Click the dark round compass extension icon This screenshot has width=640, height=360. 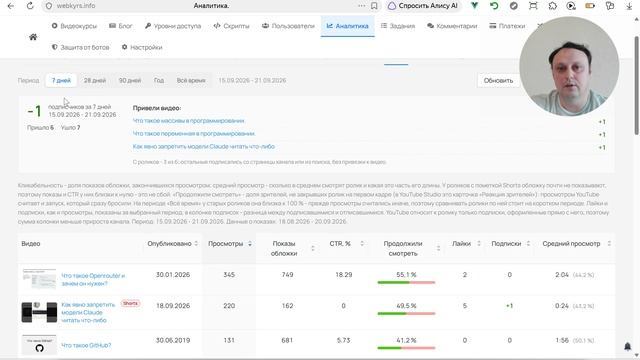click(514, 6)
